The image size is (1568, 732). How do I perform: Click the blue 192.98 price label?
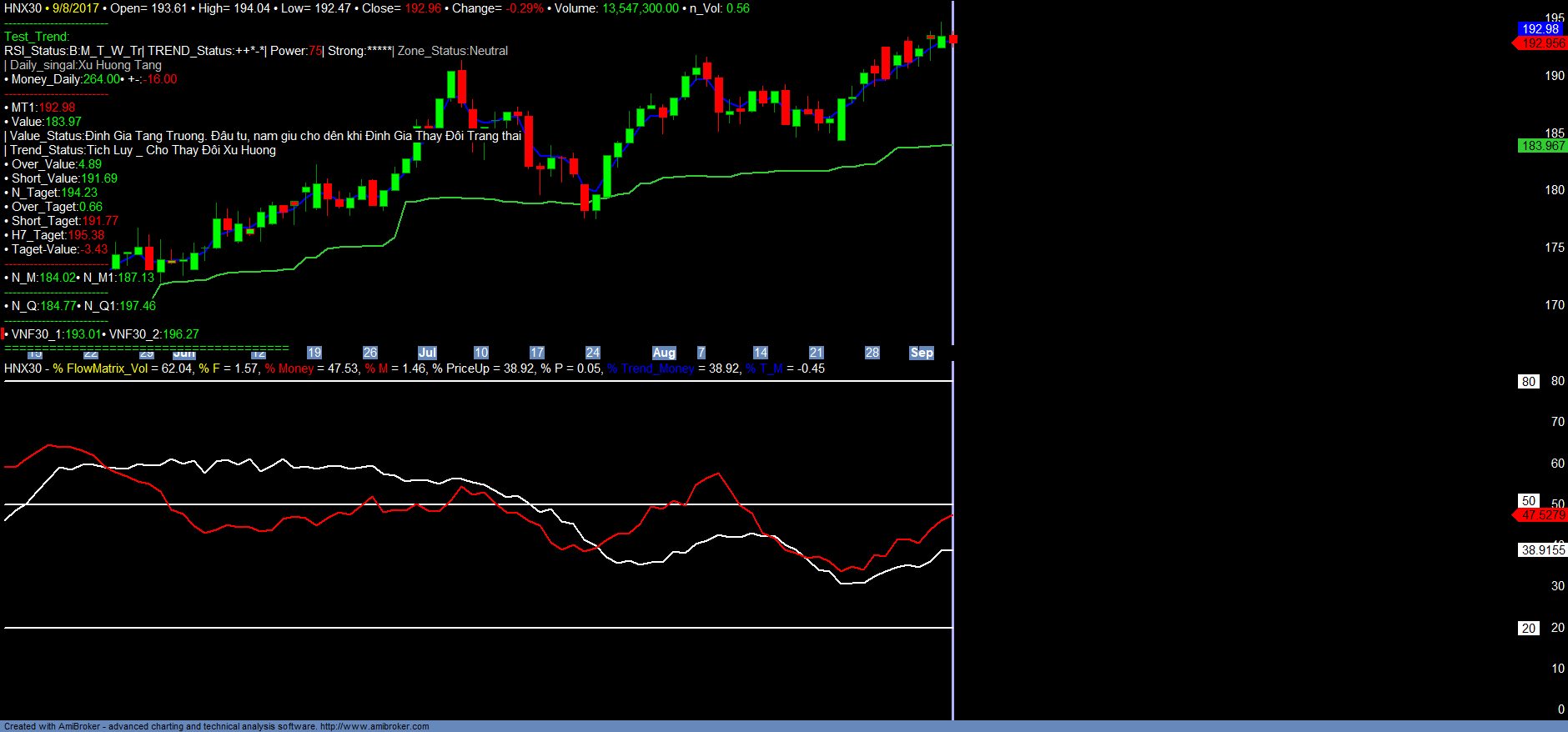(x=1540, y=29)
